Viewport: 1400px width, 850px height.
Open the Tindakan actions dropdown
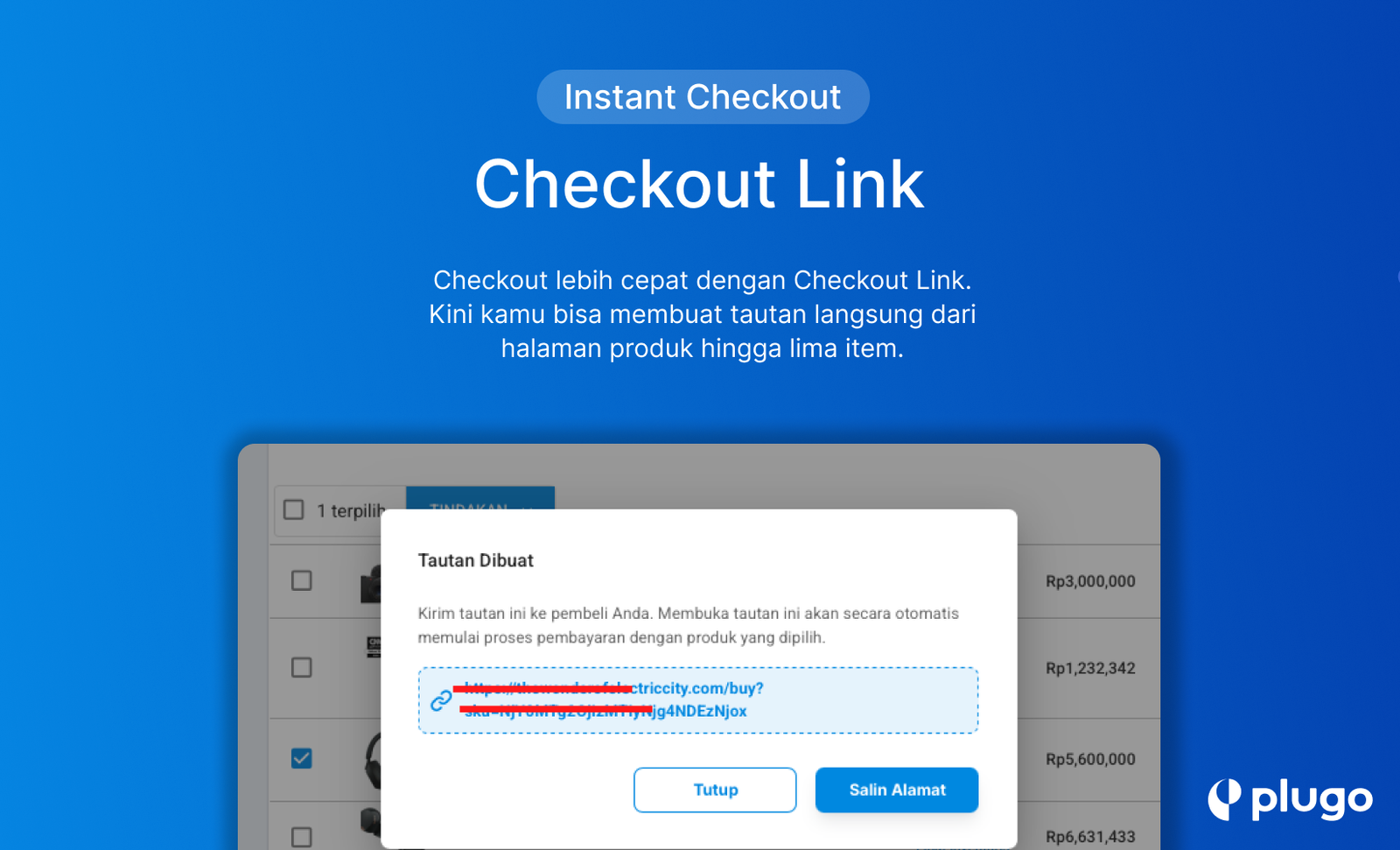pyautogui.click(x=479, y=498)
